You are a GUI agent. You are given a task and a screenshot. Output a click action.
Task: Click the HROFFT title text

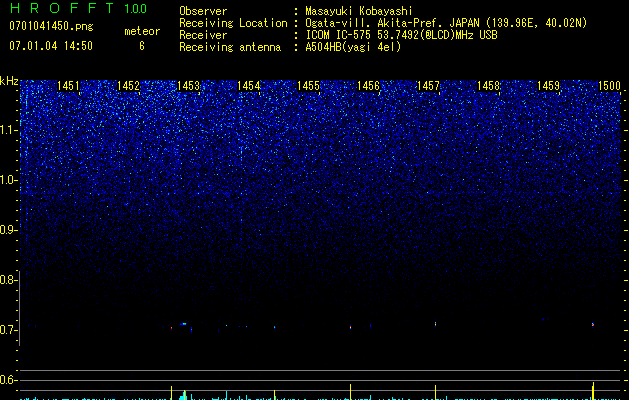coord(62,8)
